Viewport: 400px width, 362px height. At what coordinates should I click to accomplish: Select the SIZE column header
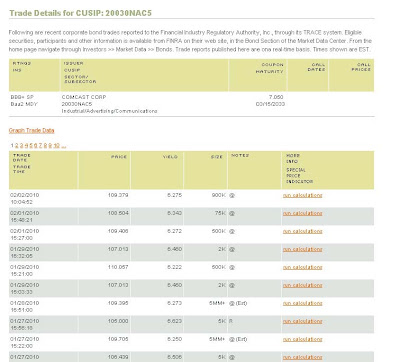click(x=217, y=157)
